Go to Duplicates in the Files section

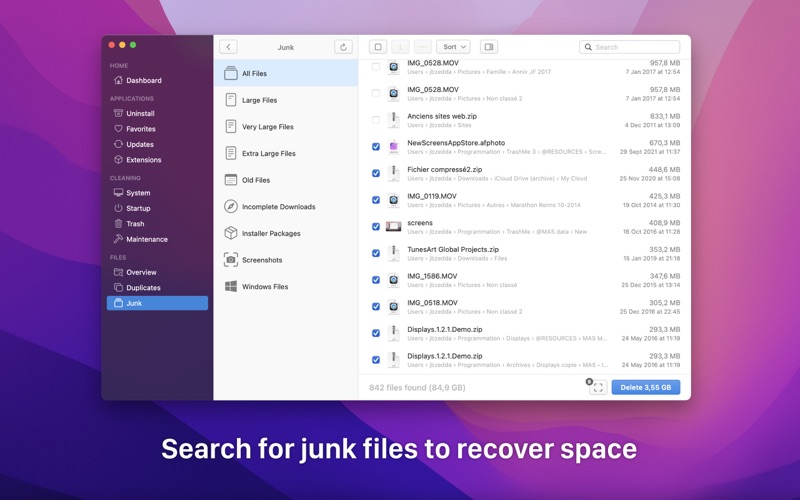tap(143, 288)
